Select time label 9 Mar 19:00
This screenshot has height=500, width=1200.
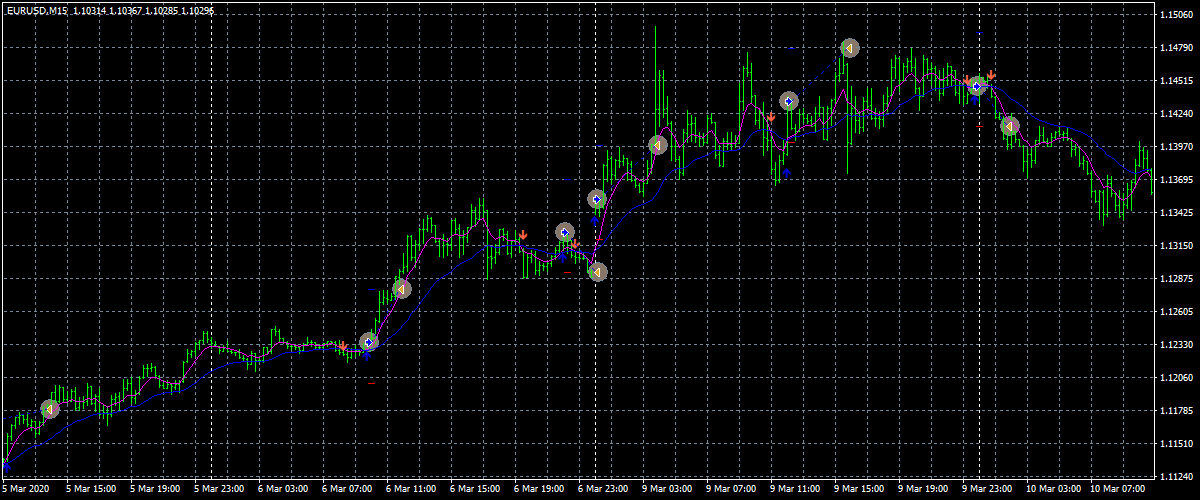click(x=923, y=490)
